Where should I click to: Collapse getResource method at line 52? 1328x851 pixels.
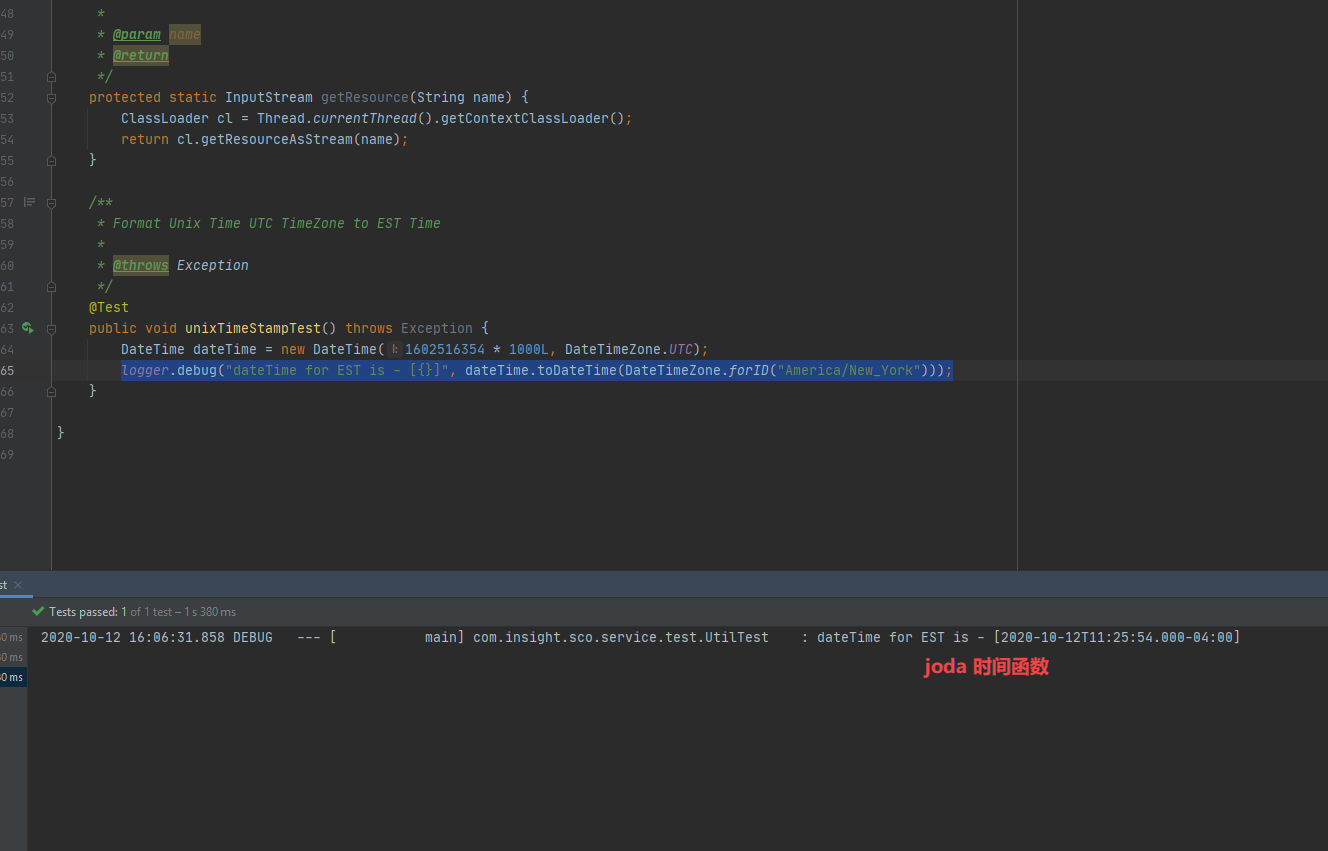(51, 98)
